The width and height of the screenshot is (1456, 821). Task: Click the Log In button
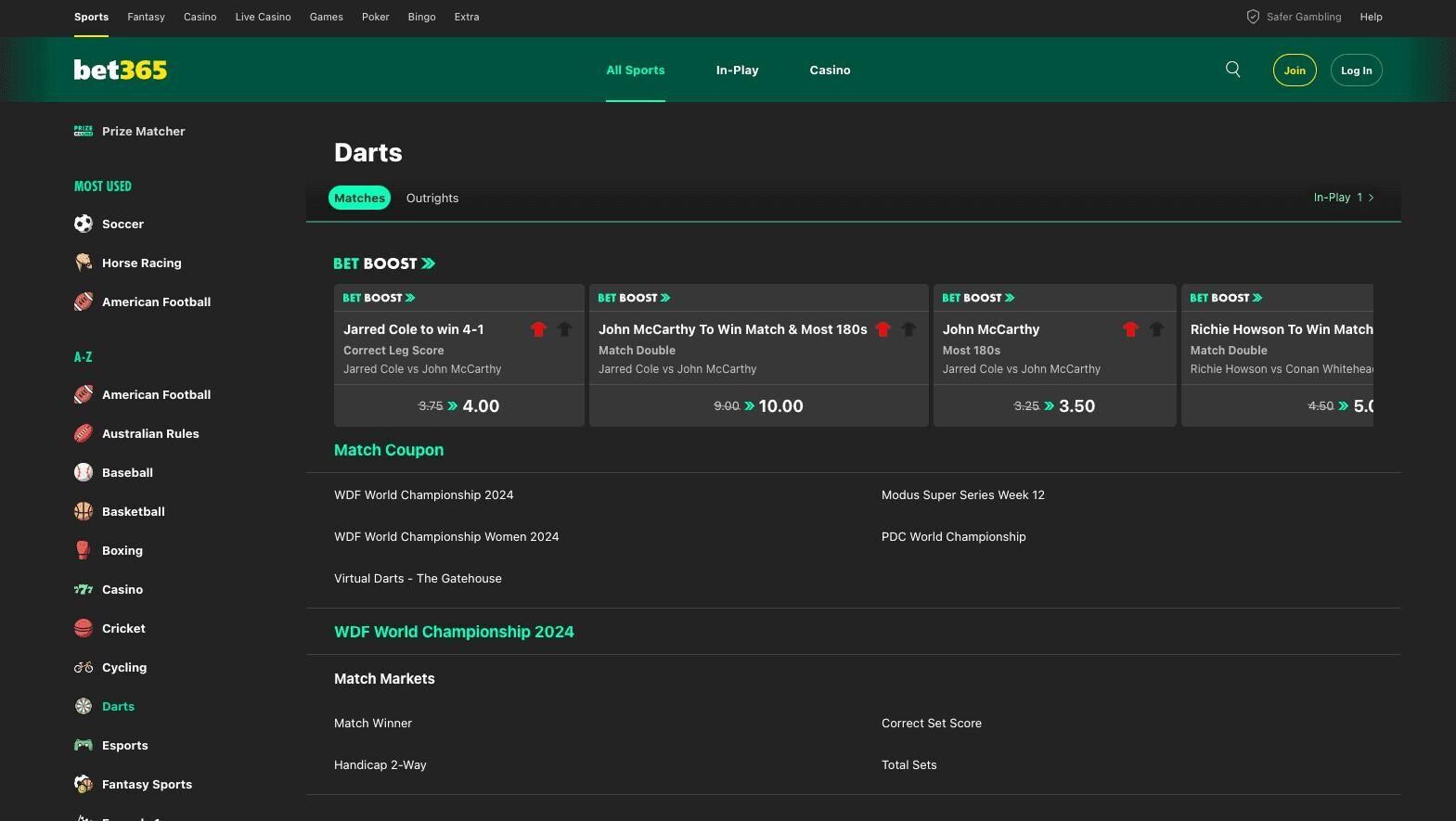1356,71
